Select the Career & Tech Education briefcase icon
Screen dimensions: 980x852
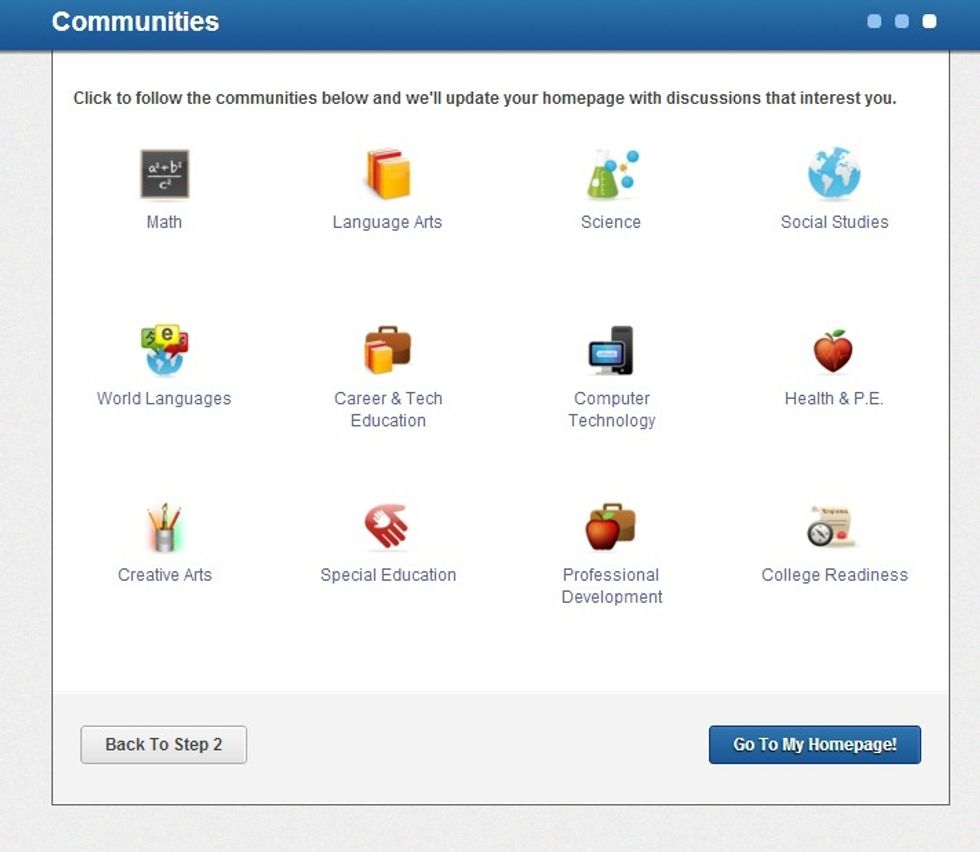click(388, 350)
